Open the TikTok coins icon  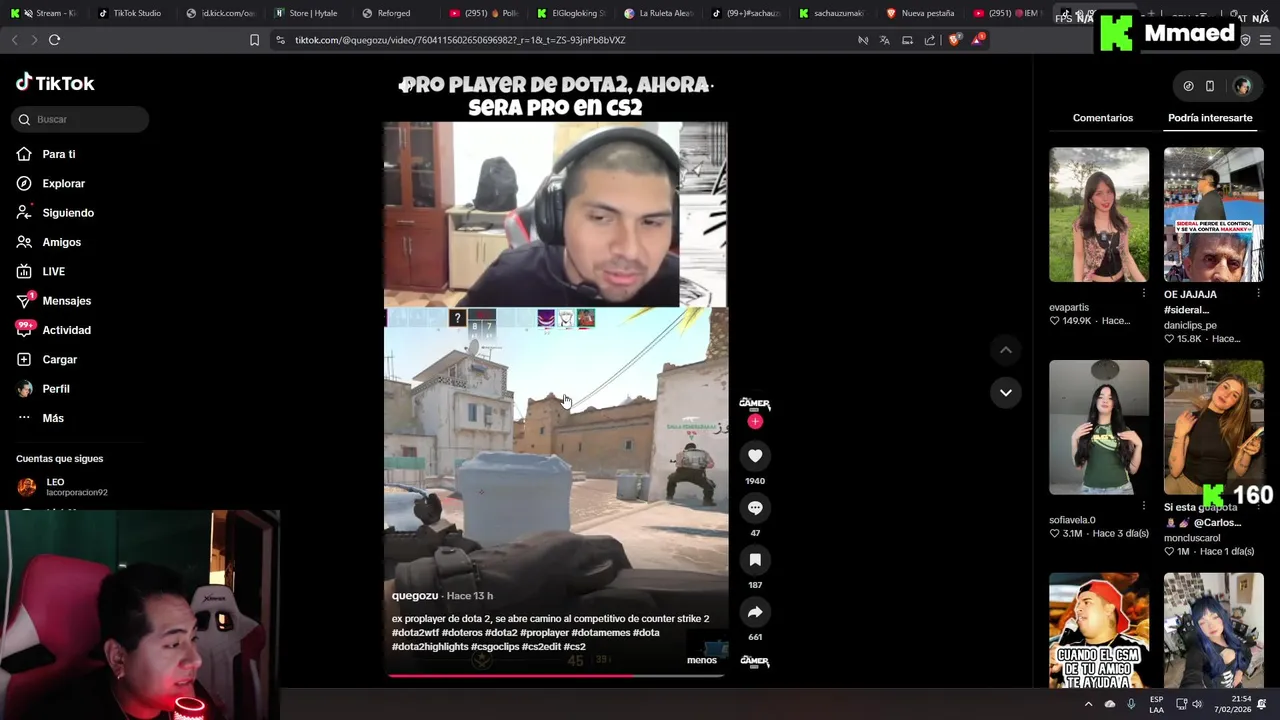[1188, 86]
